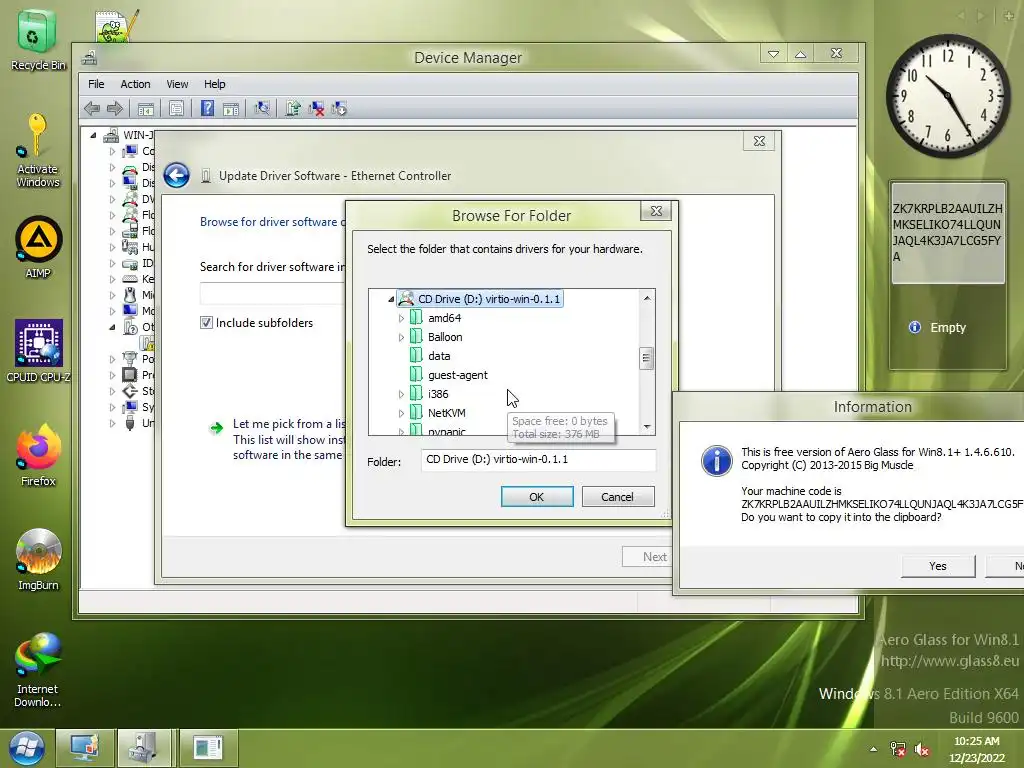Image resolution: width=1024 pixels, height=768 pixels.
Task: Click the driver search location text box
Action: click(272, 293)
